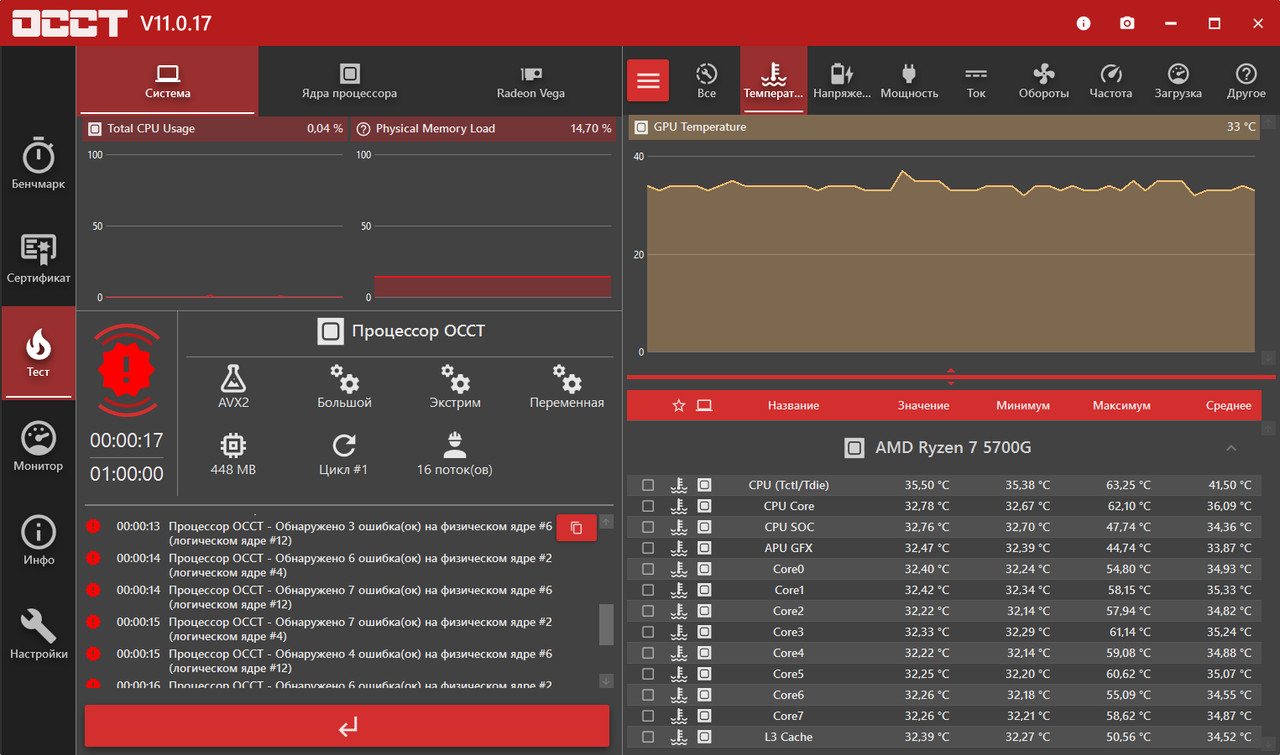
Task: Click the Процессор OCCT test title
Action: 418,331
